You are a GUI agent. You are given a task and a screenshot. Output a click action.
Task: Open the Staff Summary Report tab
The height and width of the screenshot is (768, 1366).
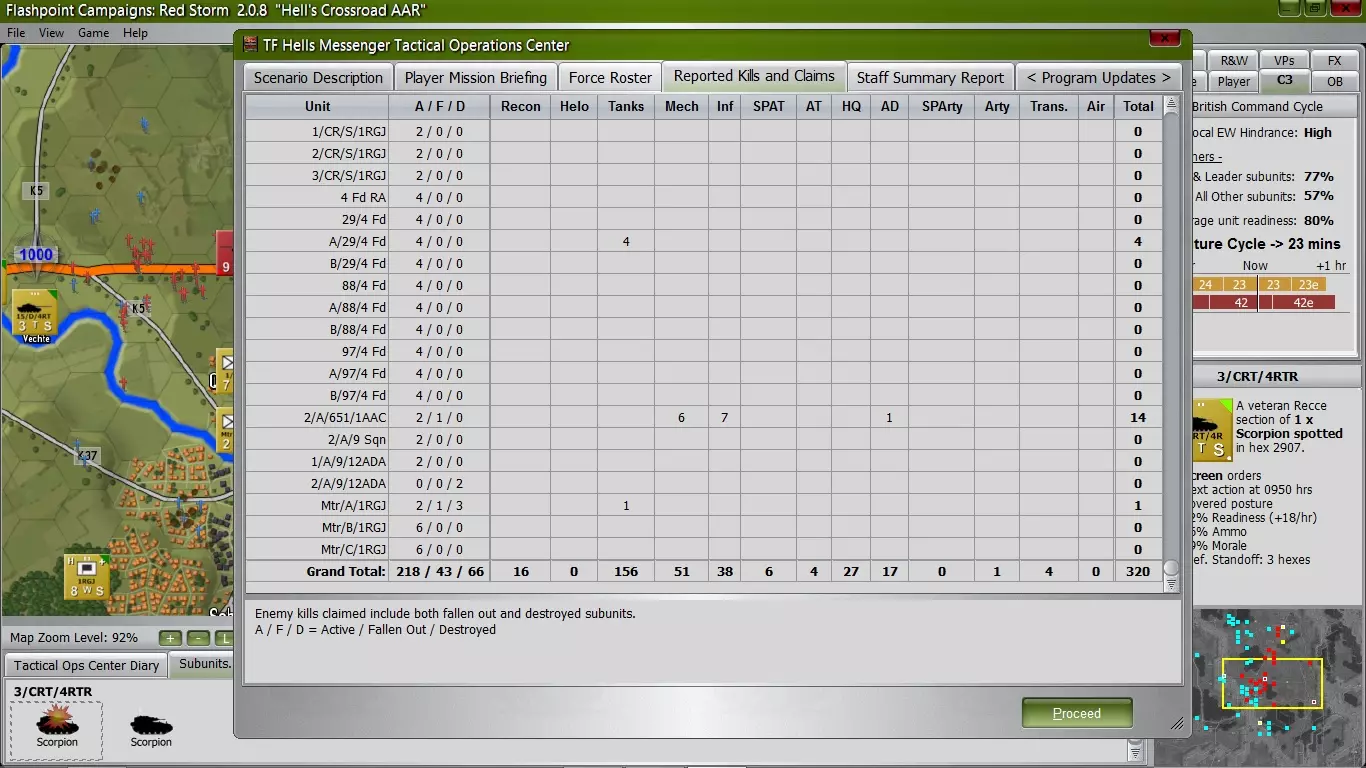[930, 78]
